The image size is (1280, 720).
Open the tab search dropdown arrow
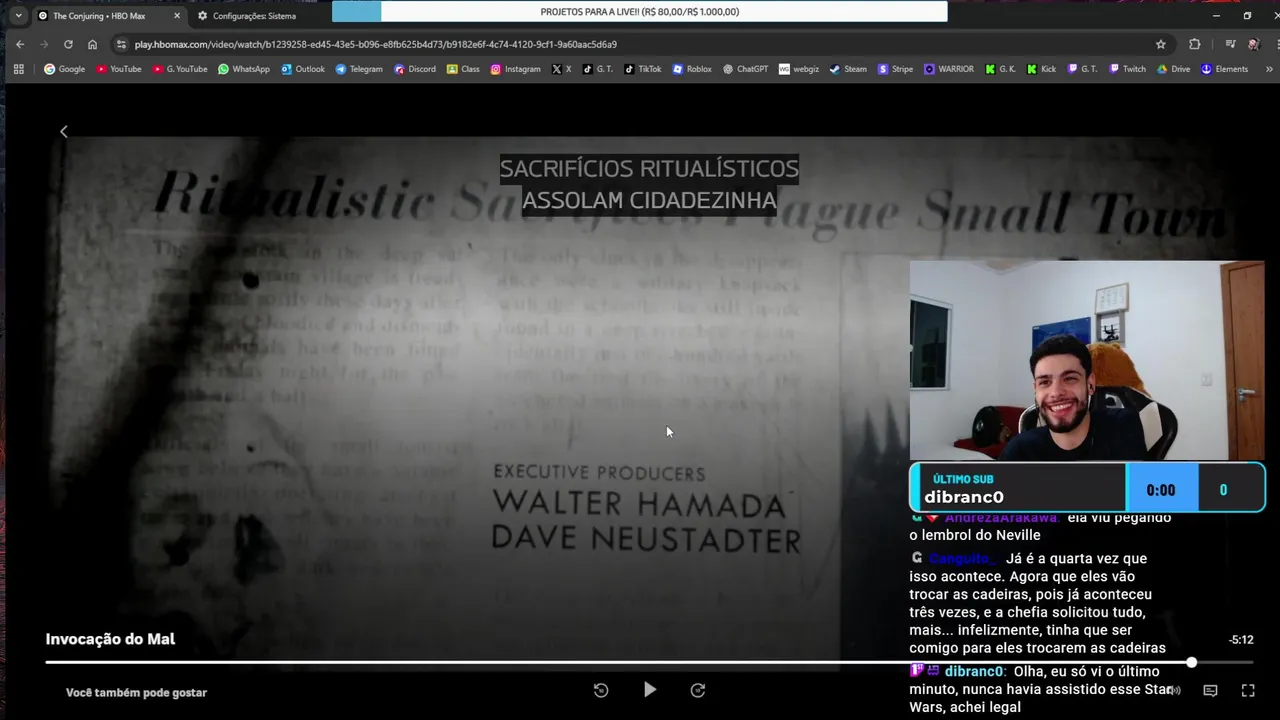point(18,16)
